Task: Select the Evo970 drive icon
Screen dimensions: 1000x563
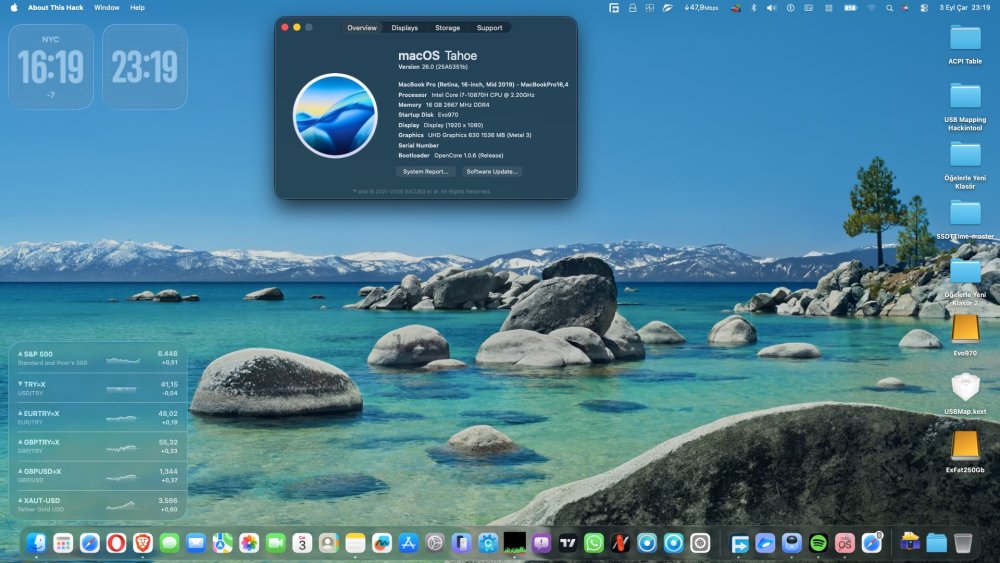Action: (x=965, y=335)
